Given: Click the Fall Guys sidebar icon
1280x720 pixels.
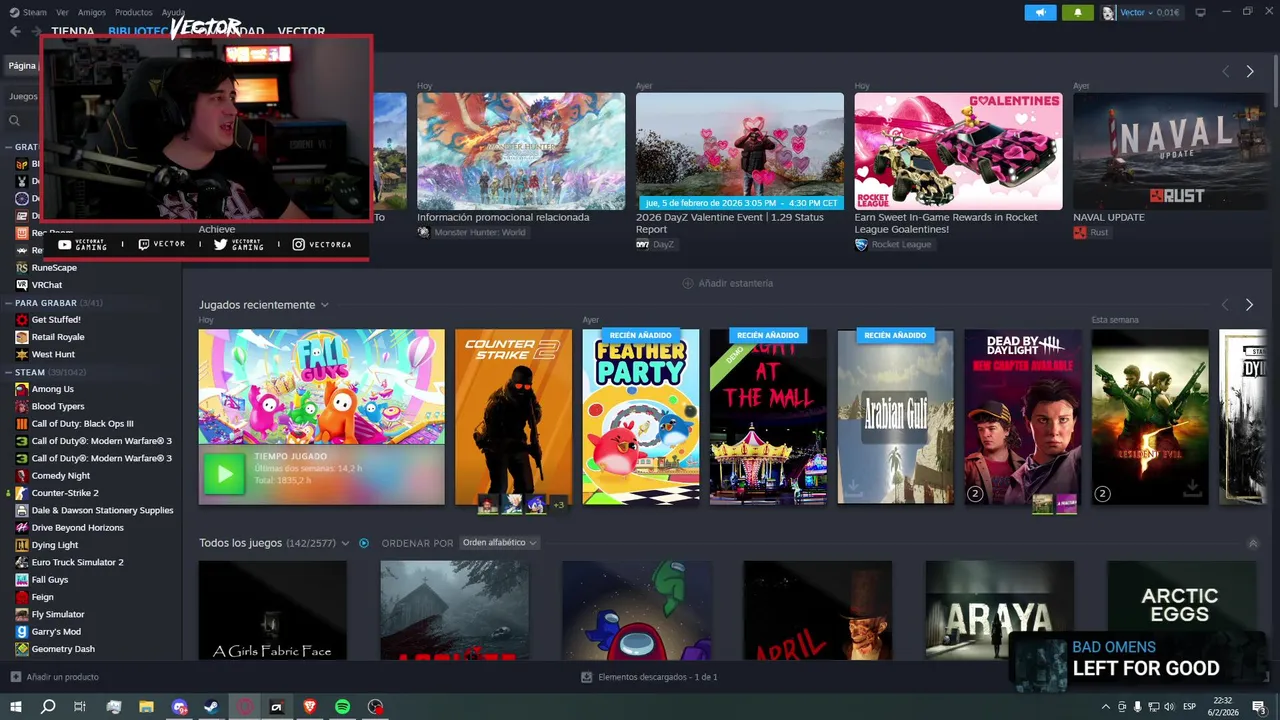Looking at the screenshot, I should point(22,580).
